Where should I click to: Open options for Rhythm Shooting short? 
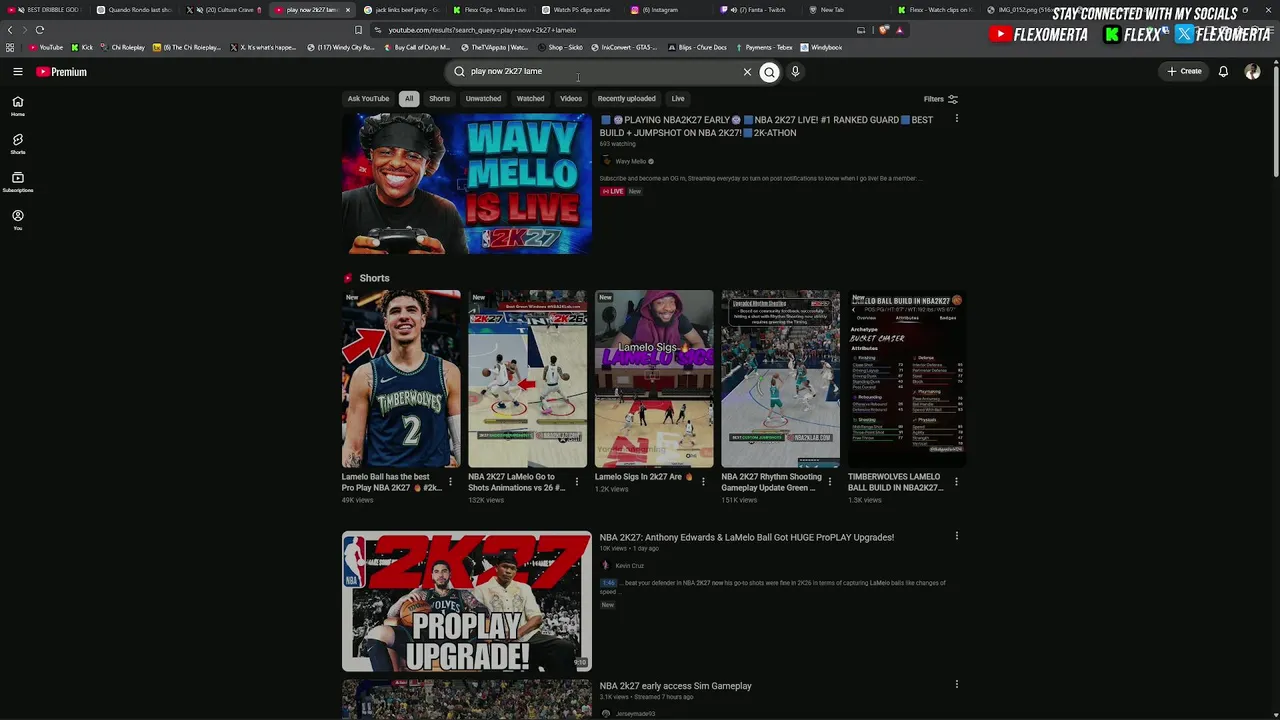pyautogui.click(x=830, y=482)
